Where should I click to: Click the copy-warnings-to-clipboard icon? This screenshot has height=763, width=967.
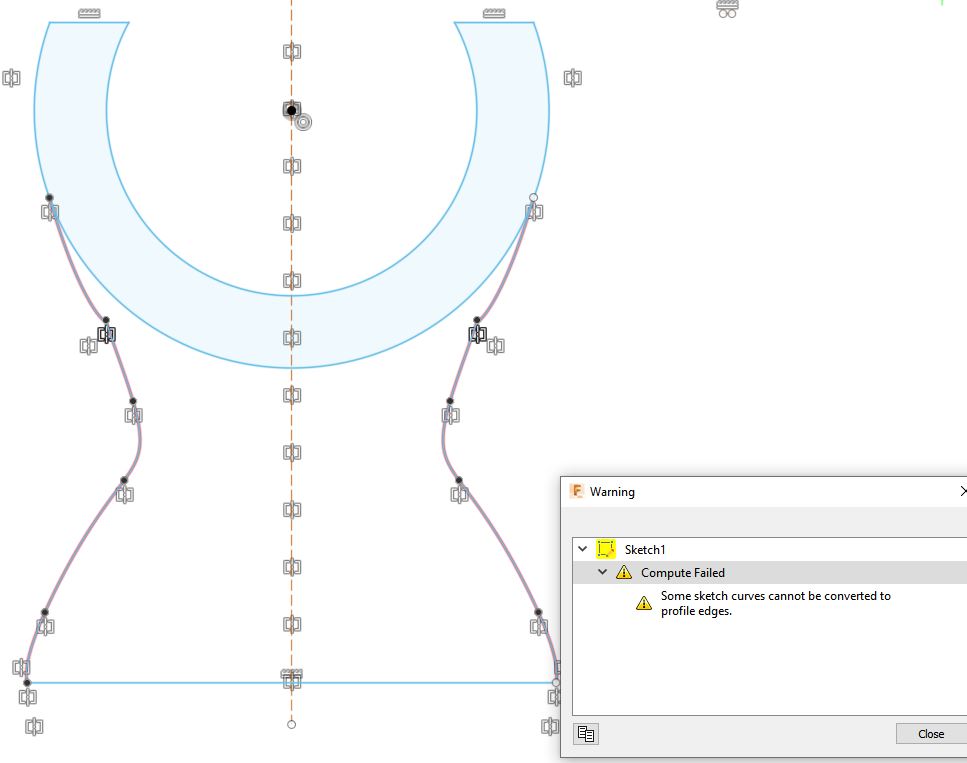(x=586, y=733)
